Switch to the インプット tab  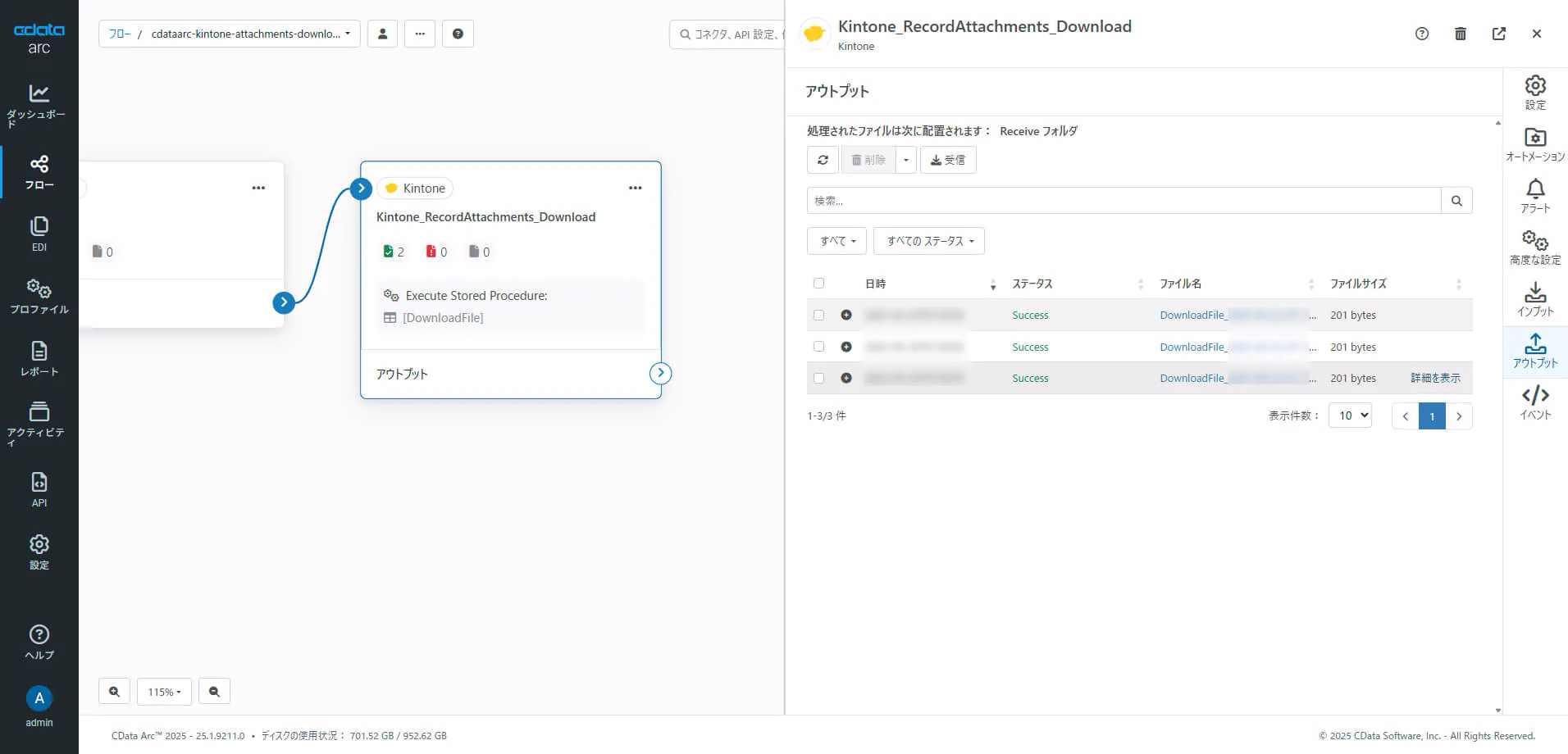1534,300
